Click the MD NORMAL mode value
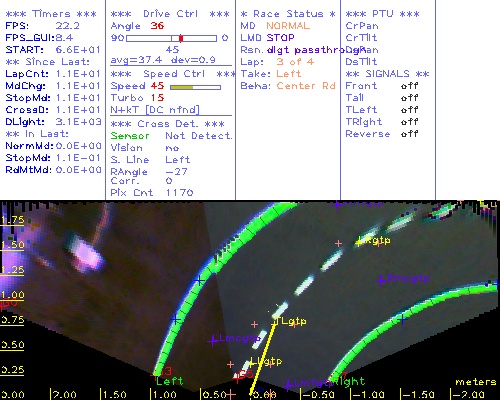Viewport: 500px width, 400px height. 288,26
